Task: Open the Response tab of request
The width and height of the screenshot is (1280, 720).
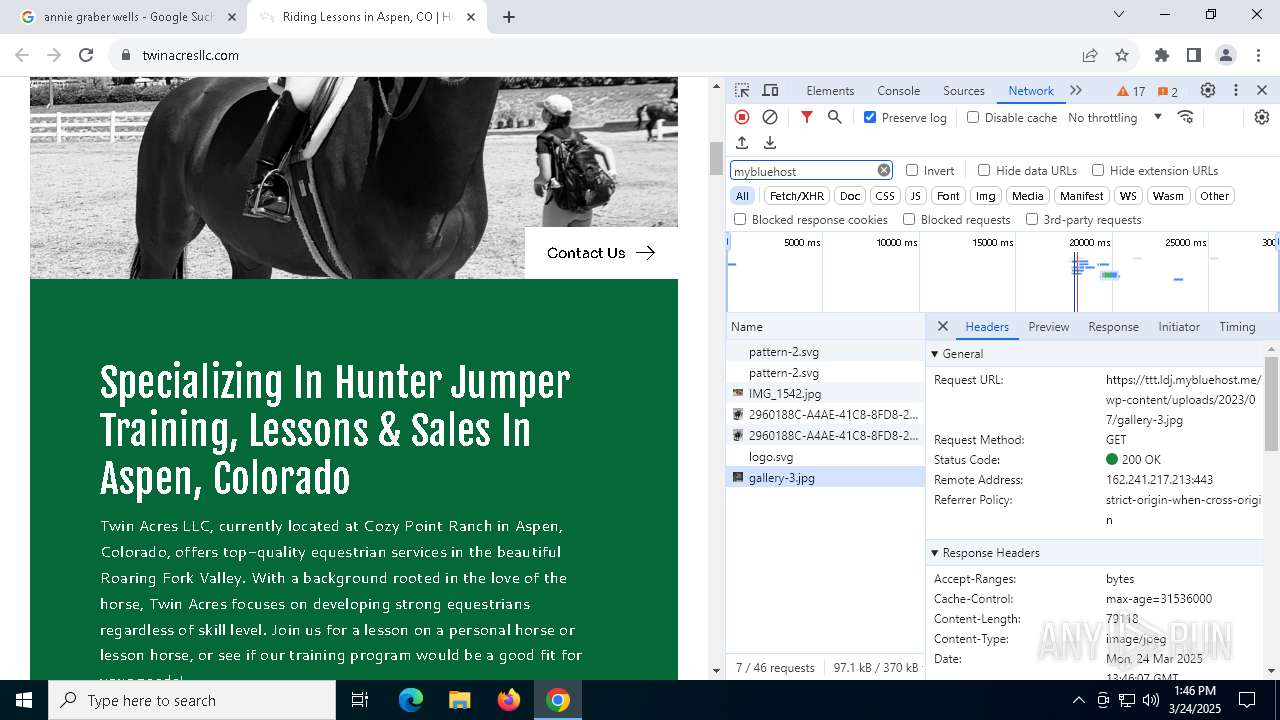Action: coord(1113,327)
